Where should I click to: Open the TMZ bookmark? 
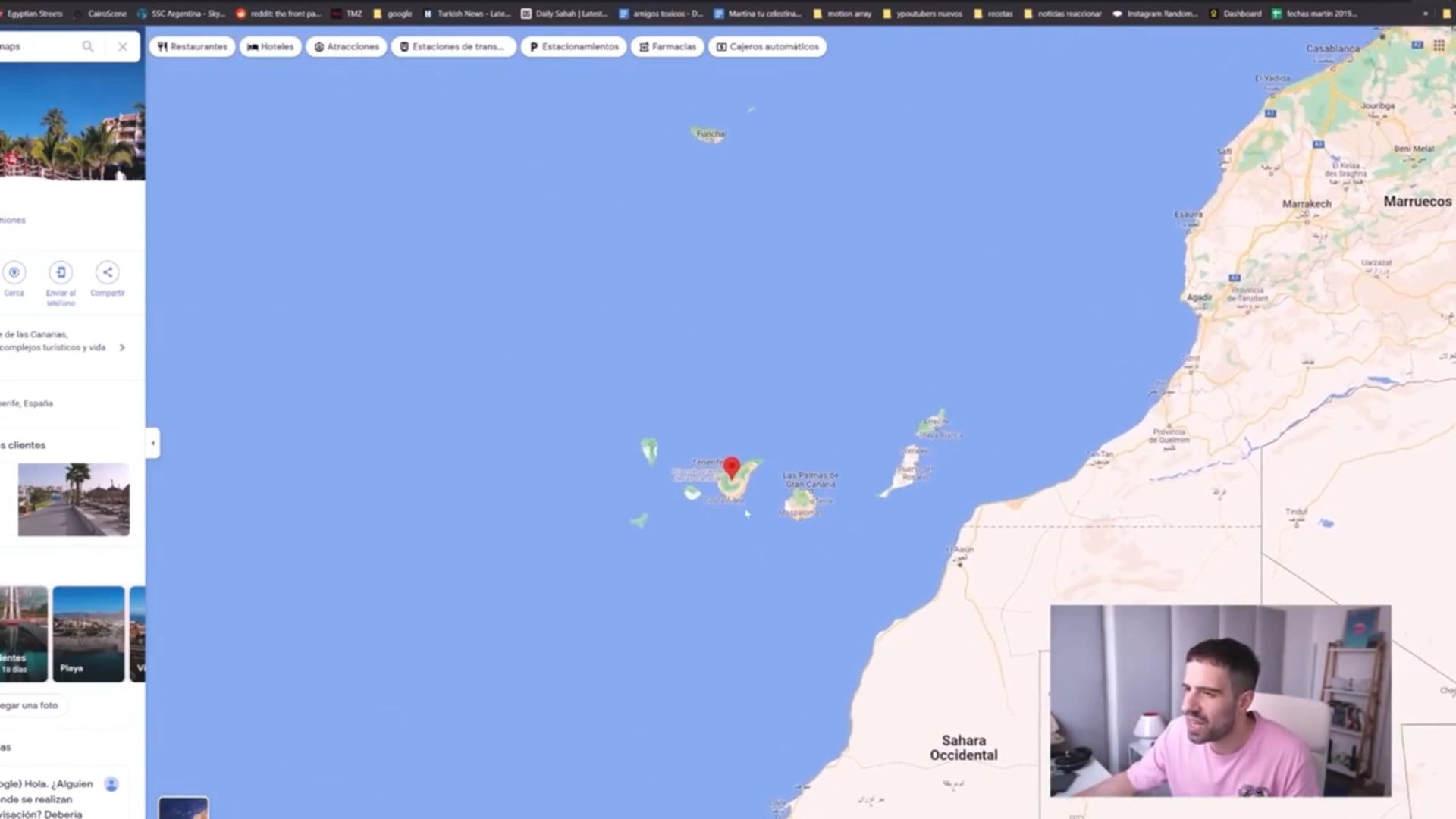tap(347, 14)
